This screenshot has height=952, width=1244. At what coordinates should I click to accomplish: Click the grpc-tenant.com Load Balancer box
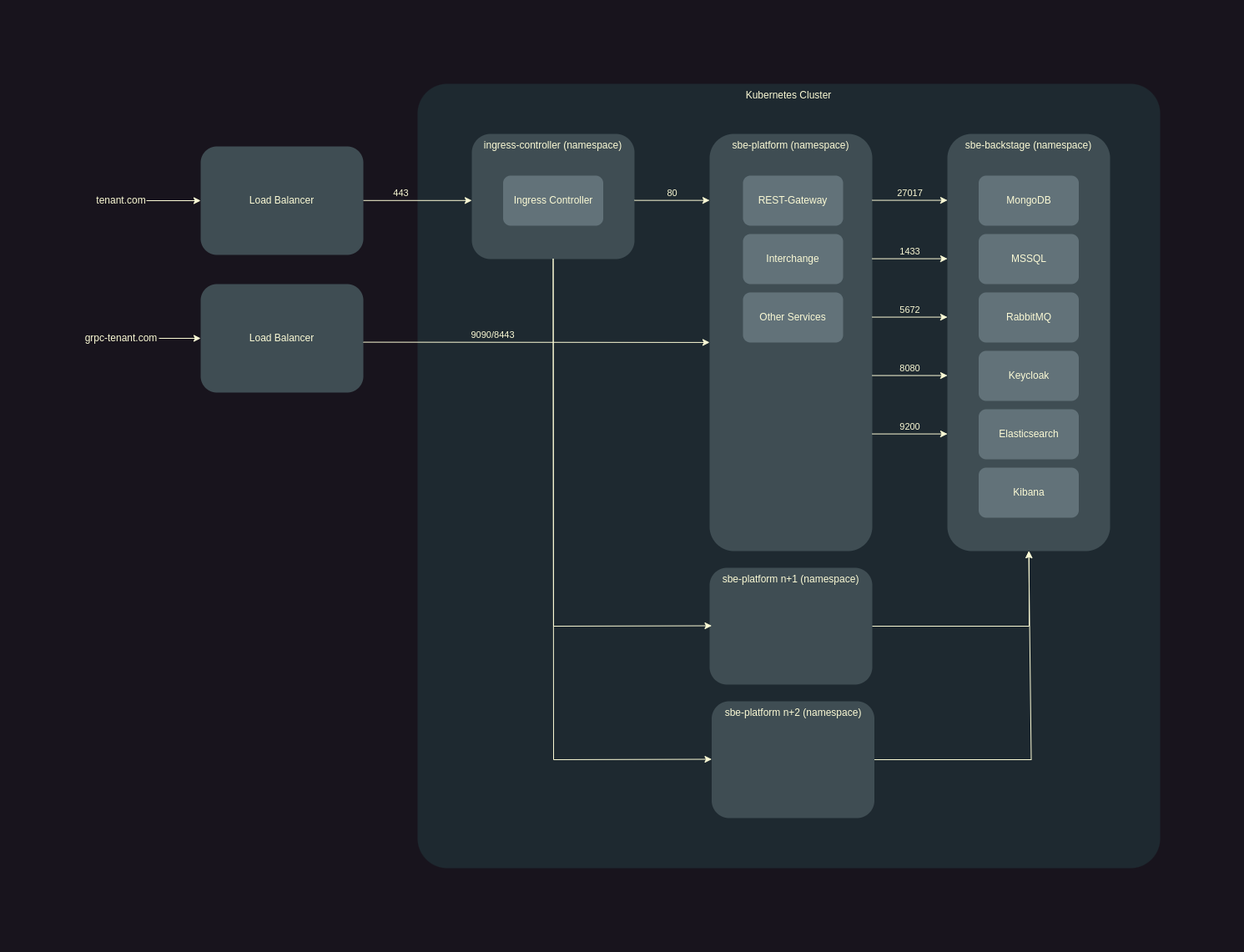click(x=281, y=338)
